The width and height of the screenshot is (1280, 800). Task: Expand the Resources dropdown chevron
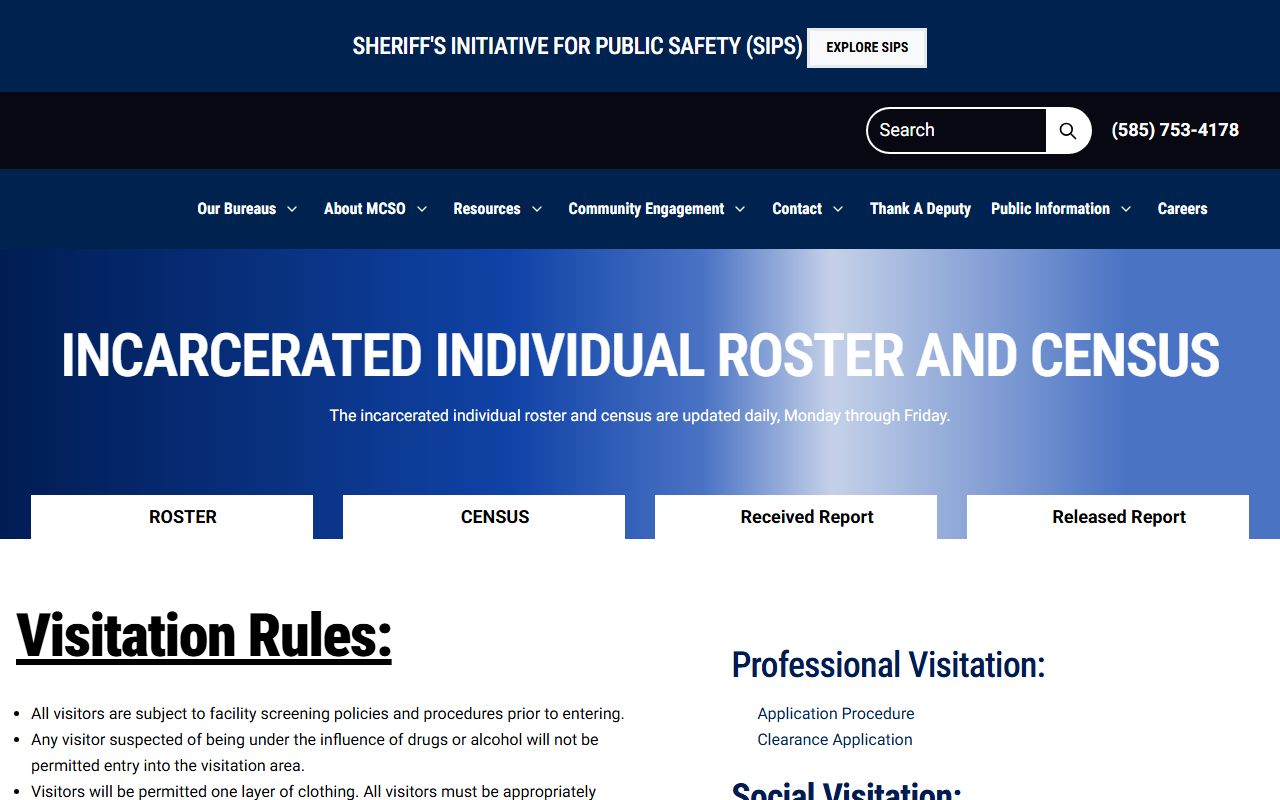click(537, 209)
